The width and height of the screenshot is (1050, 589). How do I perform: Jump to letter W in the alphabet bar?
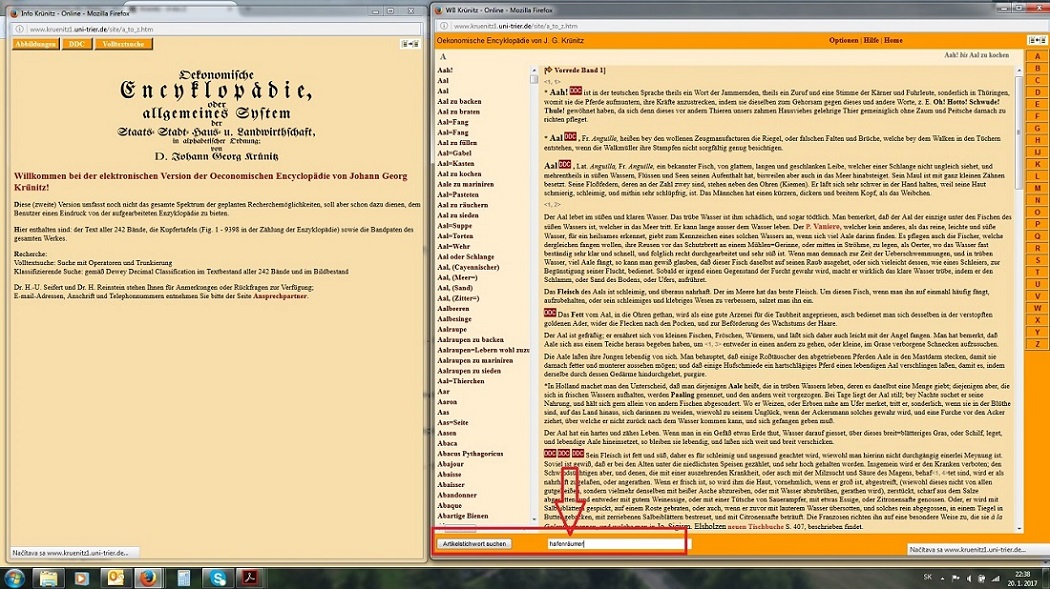click(1037, 309)
